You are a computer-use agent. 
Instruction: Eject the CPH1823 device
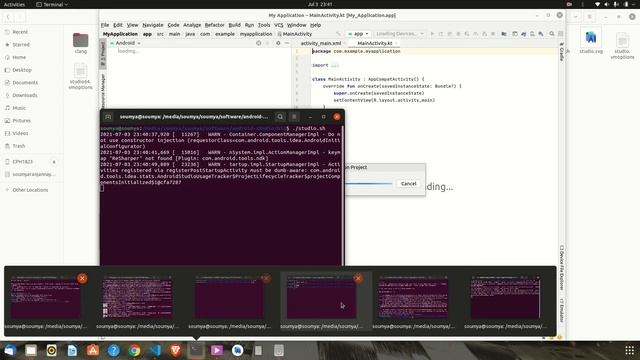pos(54,162)
